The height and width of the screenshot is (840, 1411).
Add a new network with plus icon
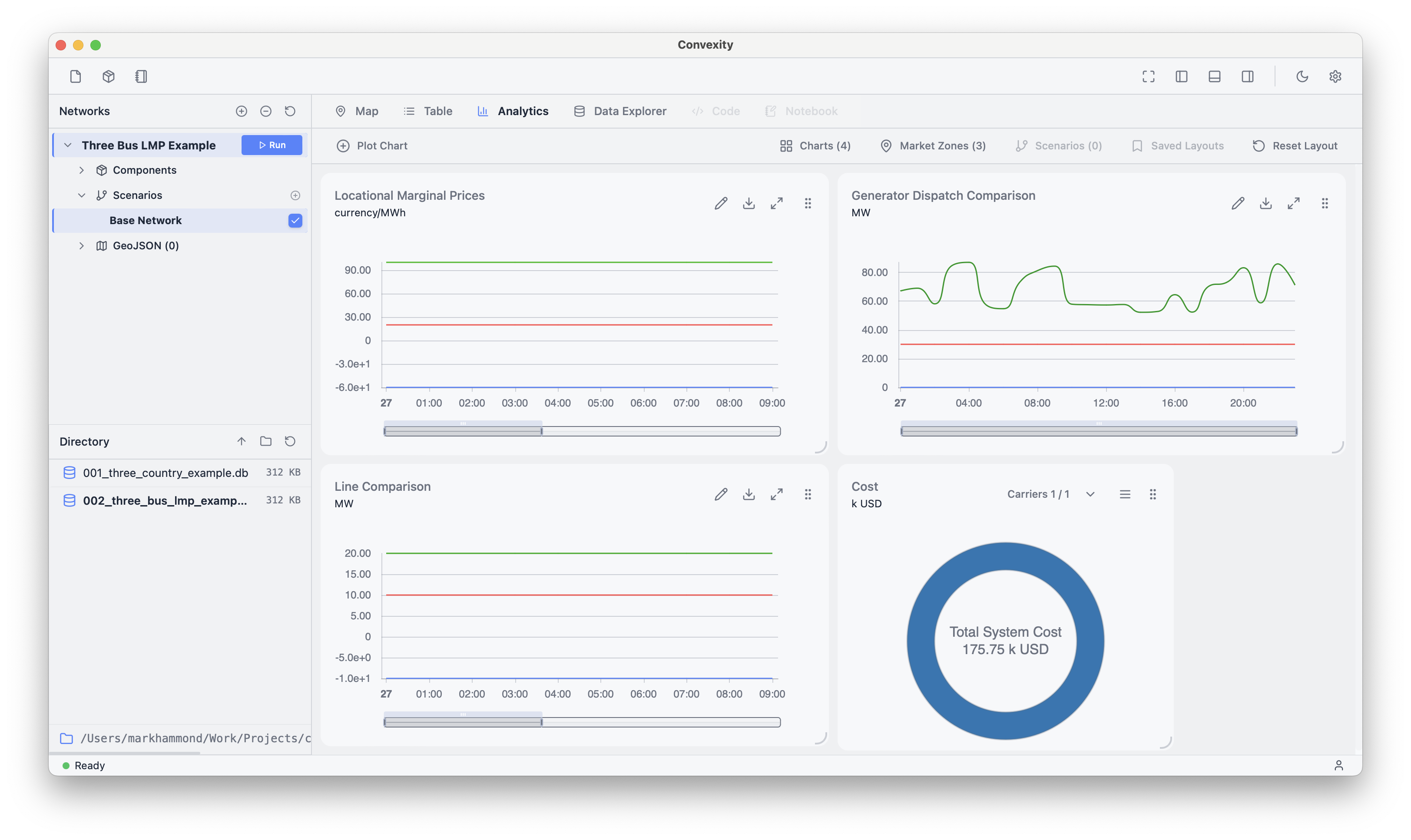(241, 111)
